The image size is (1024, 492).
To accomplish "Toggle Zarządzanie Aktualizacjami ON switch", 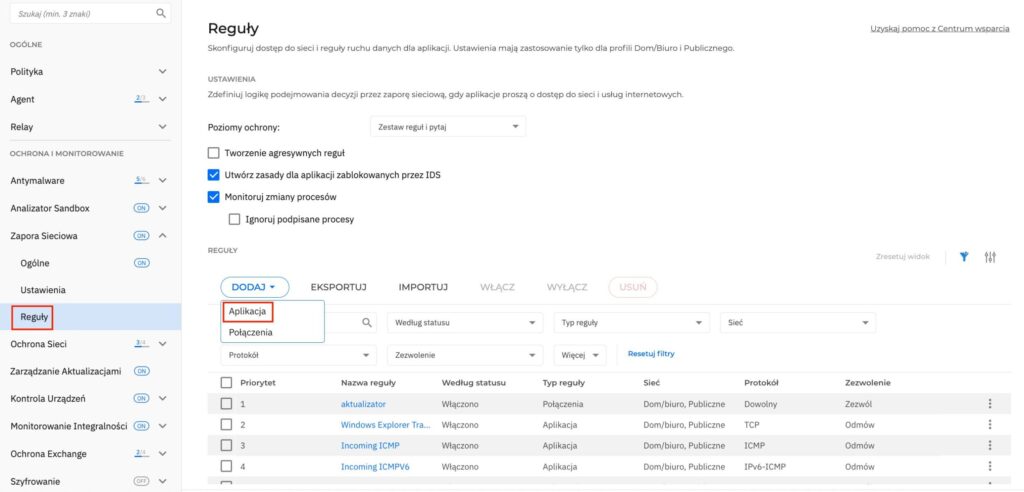I will click(142, 371).
